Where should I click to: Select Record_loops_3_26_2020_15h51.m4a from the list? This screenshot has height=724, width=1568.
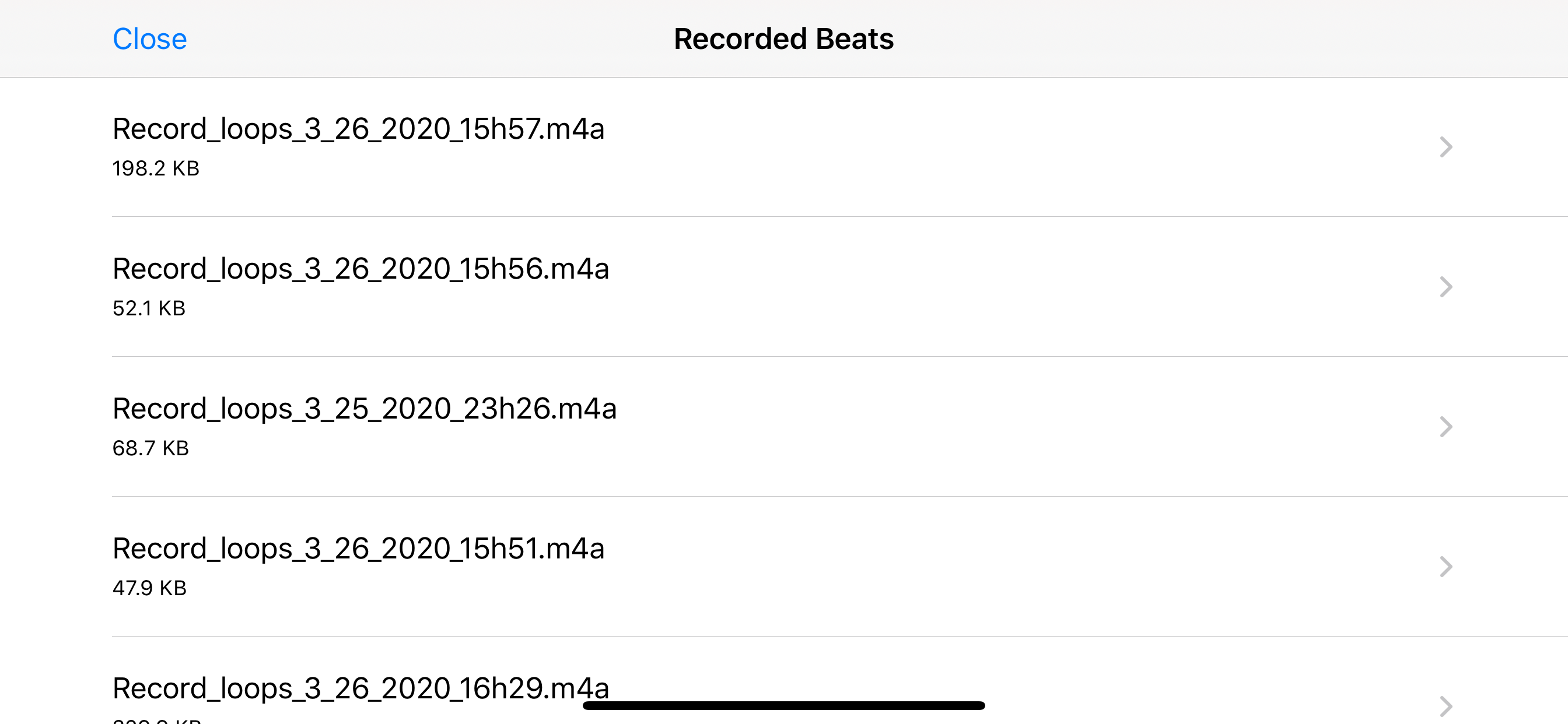tap(359, 548)
